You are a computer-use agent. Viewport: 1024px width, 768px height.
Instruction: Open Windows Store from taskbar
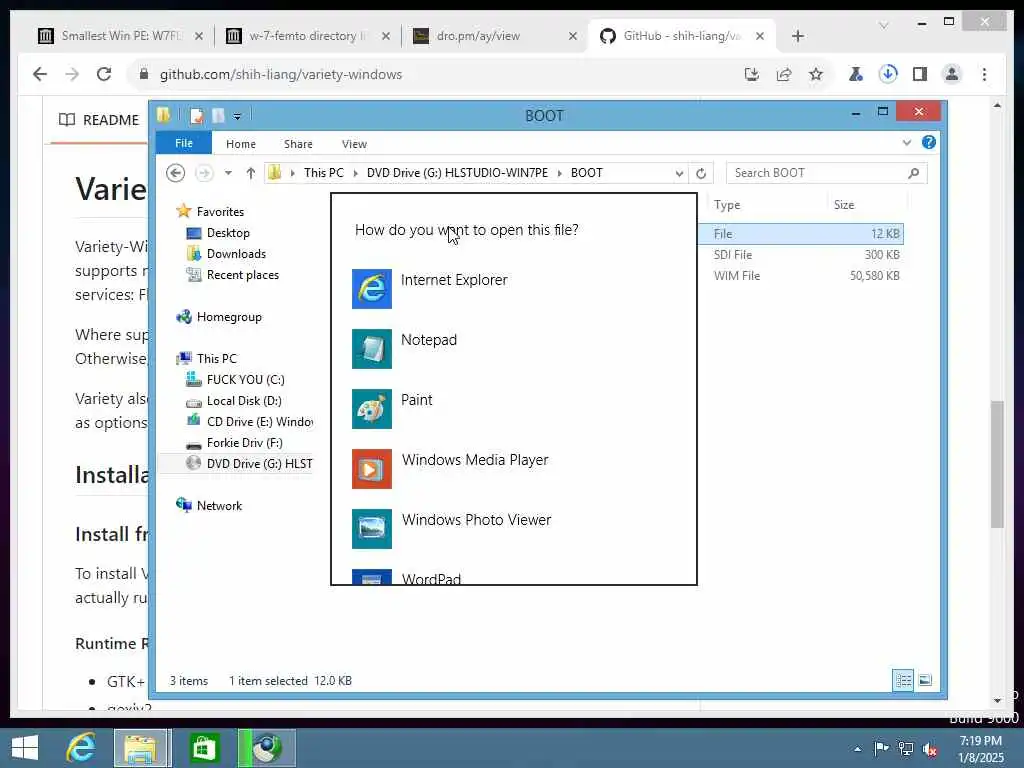[204, 748]
